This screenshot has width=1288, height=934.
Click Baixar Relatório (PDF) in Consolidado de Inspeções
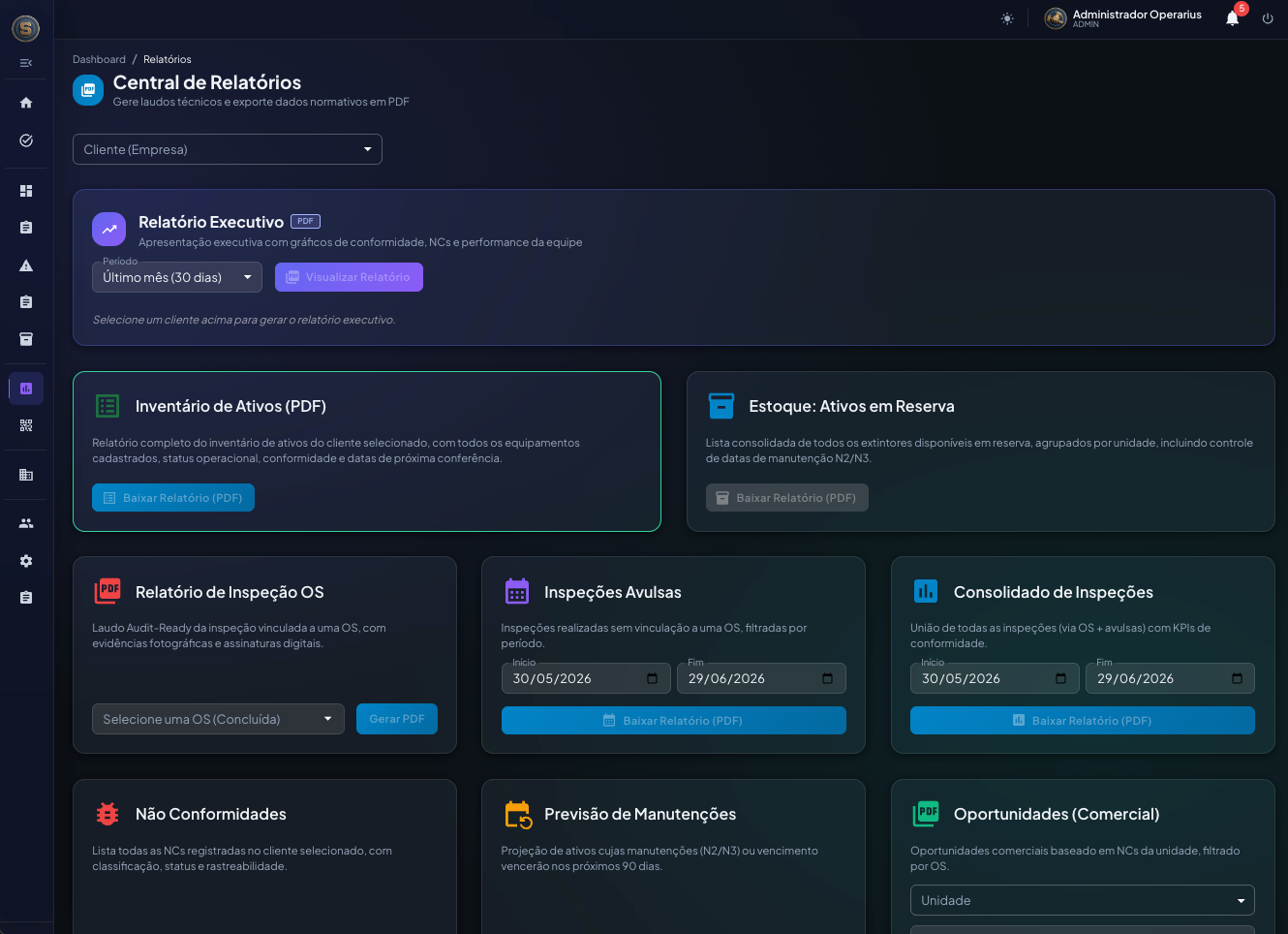click(x=1083, y=720)
